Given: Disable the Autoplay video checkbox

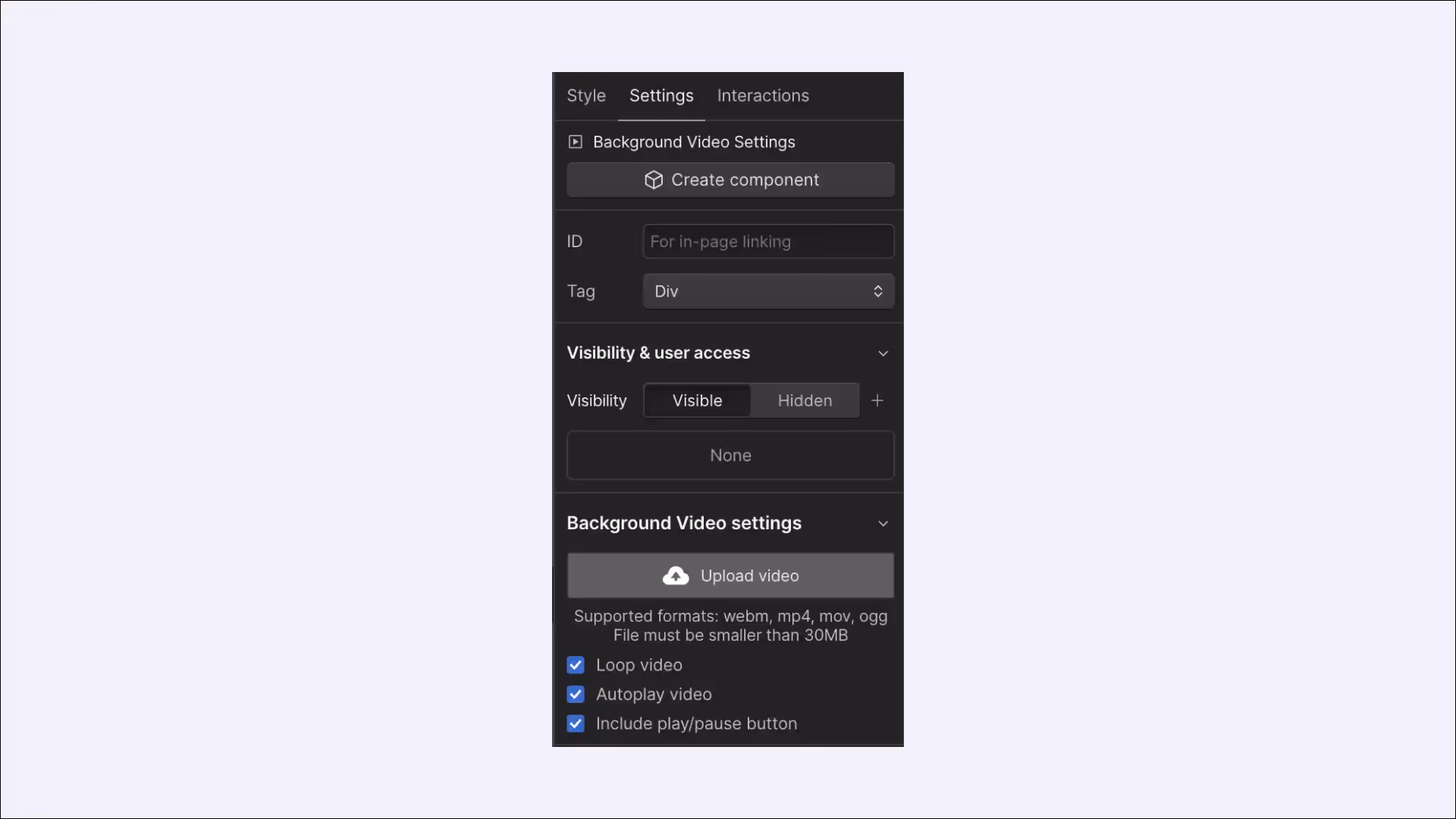Looking at the screenshot, I should point(576,695).
